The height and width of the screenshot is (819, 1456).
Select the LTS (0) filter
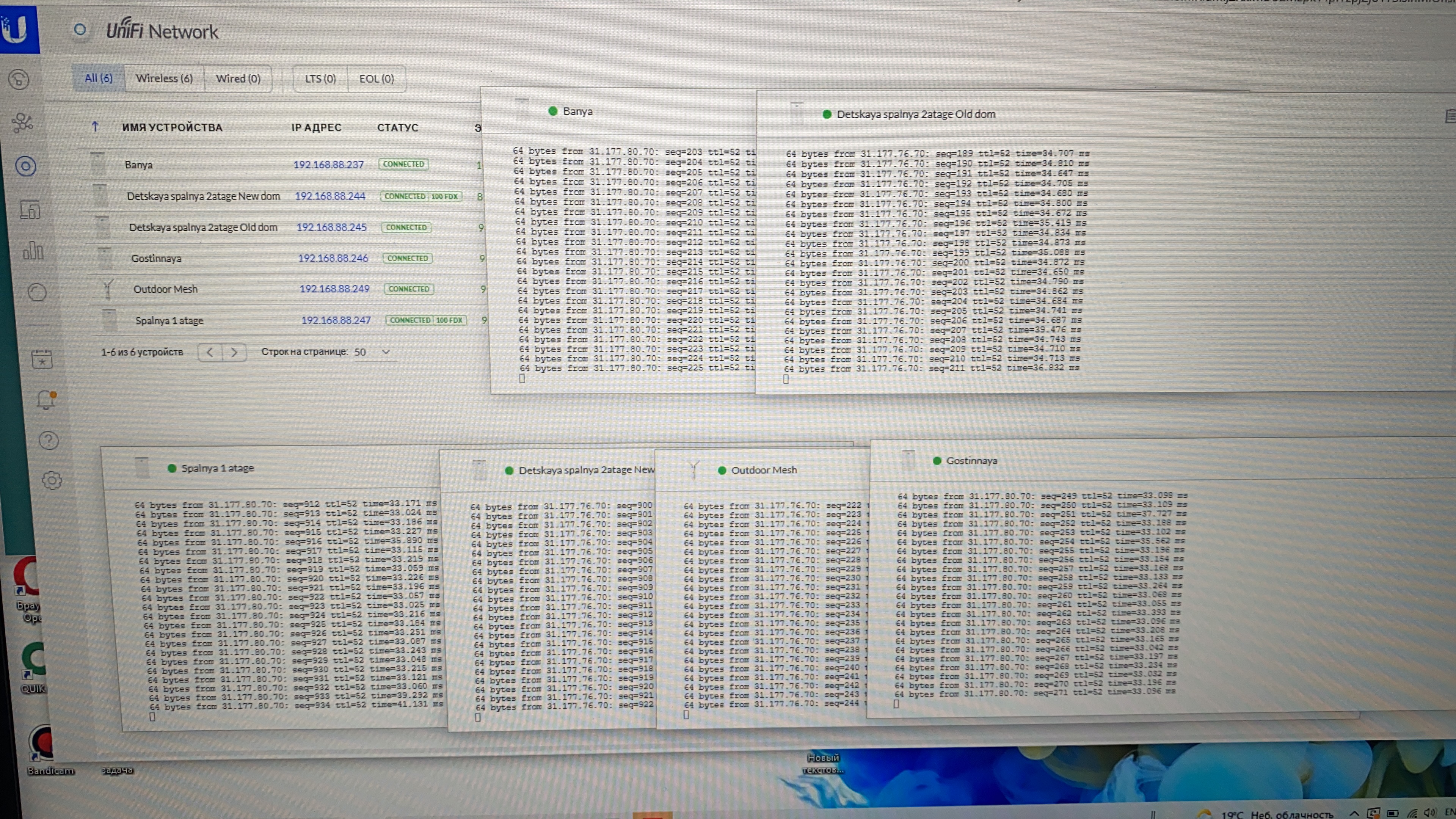tap(320, 78)
